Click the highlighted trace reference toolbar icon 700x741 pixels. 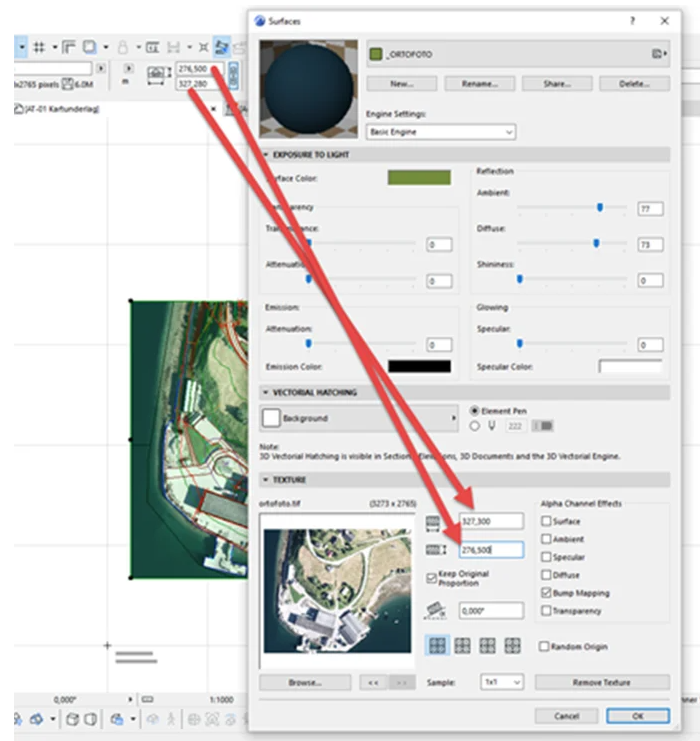[x=222, y=47]
